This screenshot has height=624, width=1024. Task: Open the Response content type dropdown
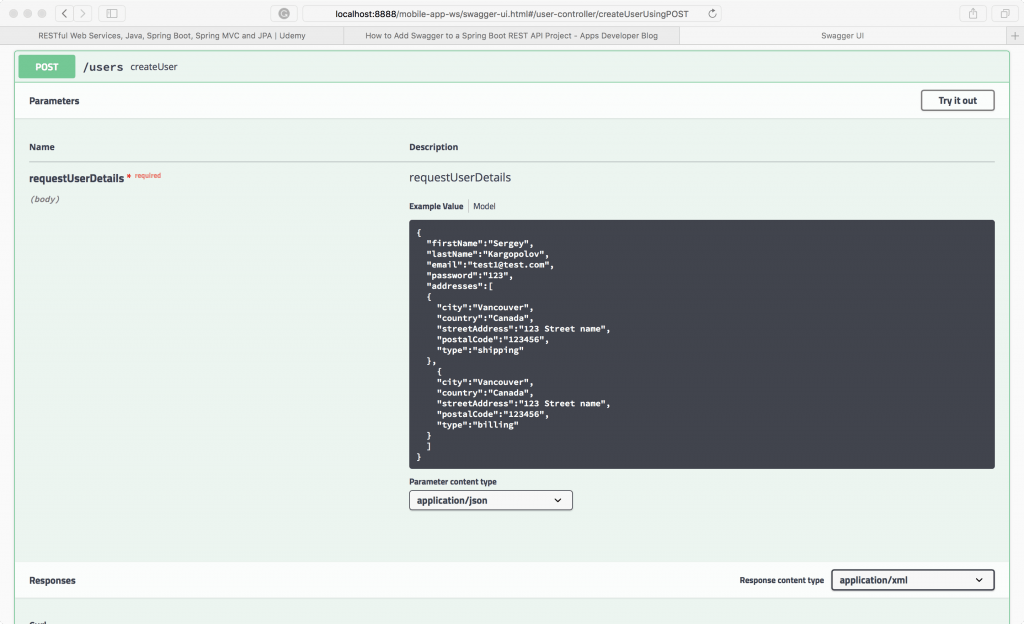[x=912, y=580]
